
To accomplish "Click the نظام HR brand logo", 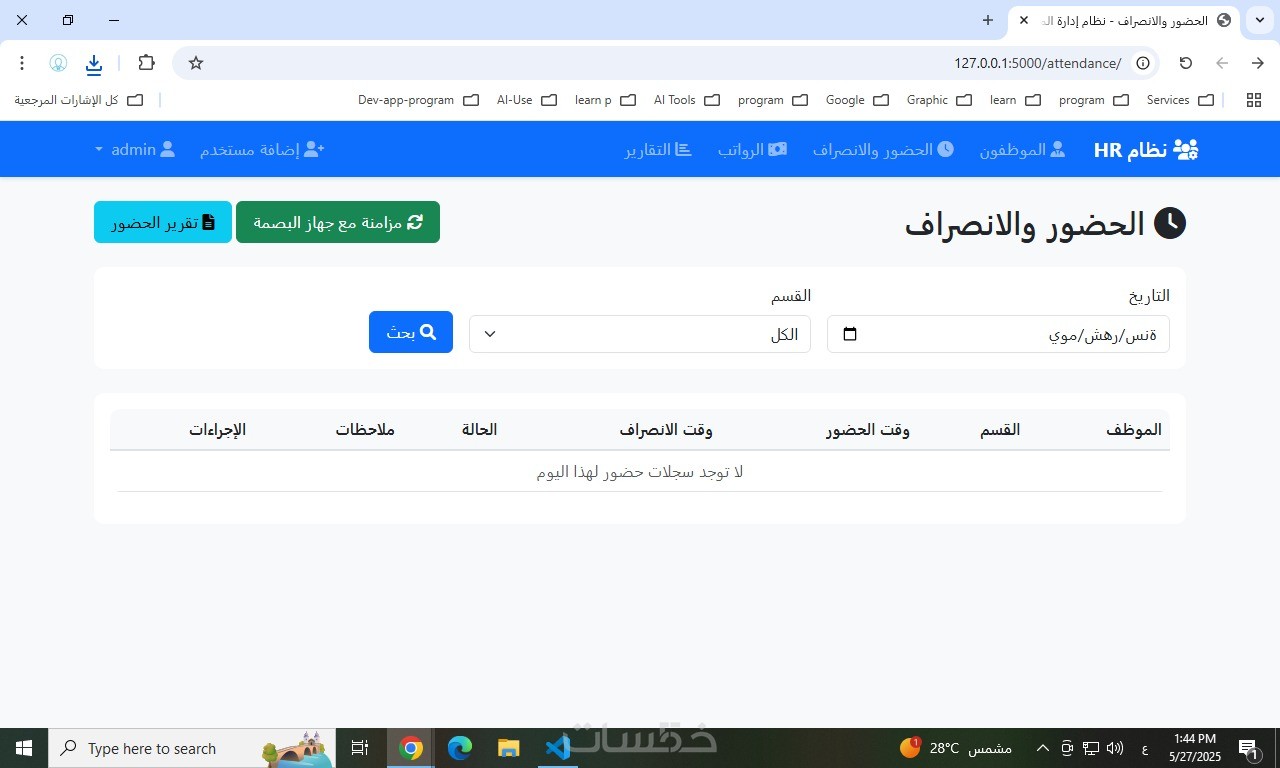I will pyautogui.click(x=1146, y=150).
